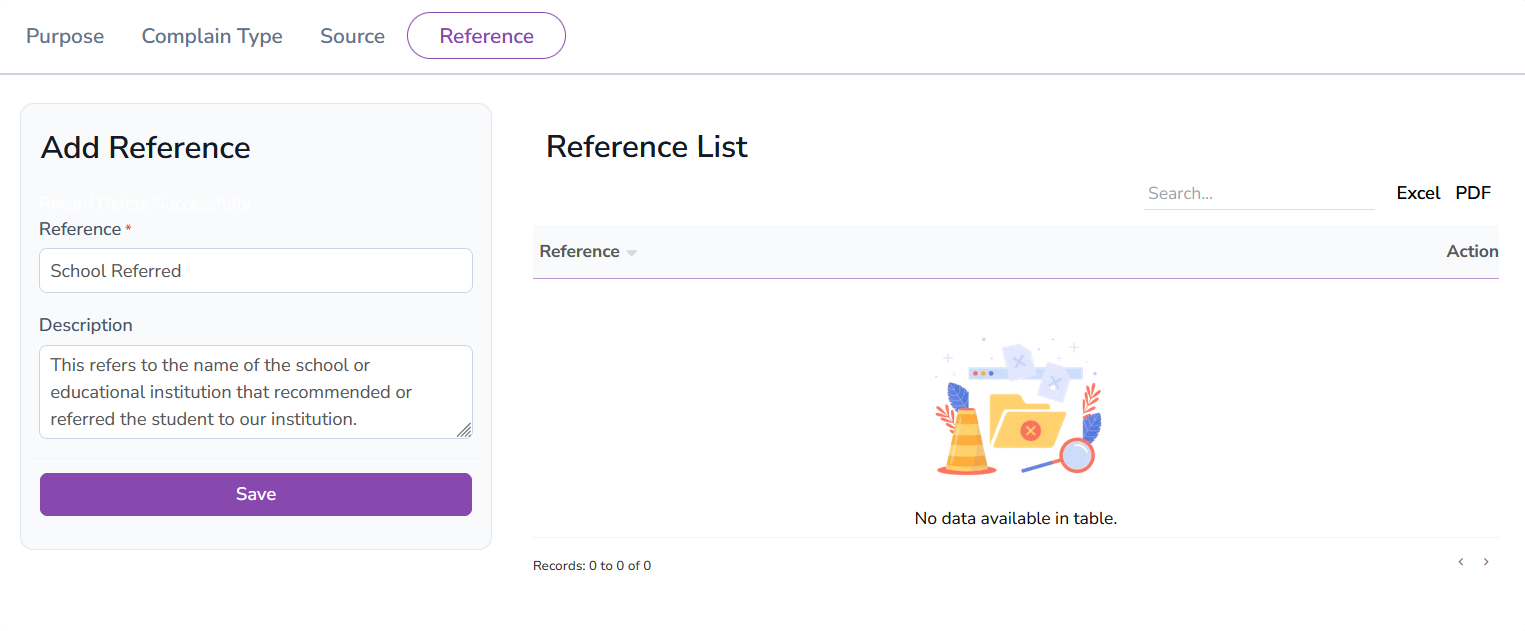Click the Records count label
The height and width of the screenshot is (631, 1525).
point(592,565)
